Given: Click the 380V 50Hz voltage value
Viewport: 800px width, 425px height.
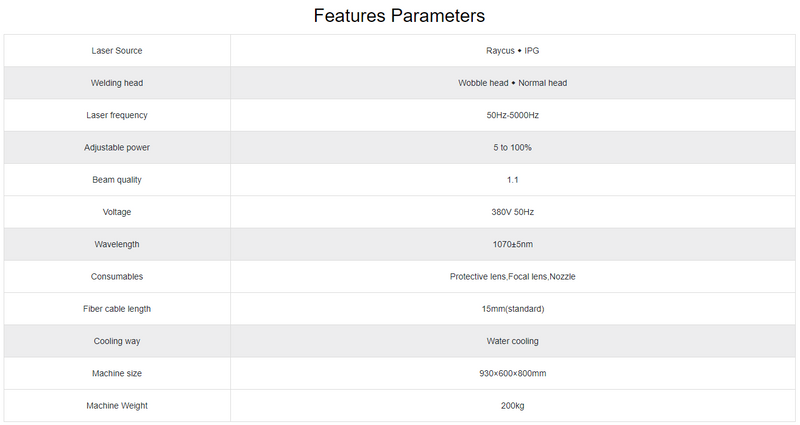Looking at the screenshot, I should click(x=513, y=212).
